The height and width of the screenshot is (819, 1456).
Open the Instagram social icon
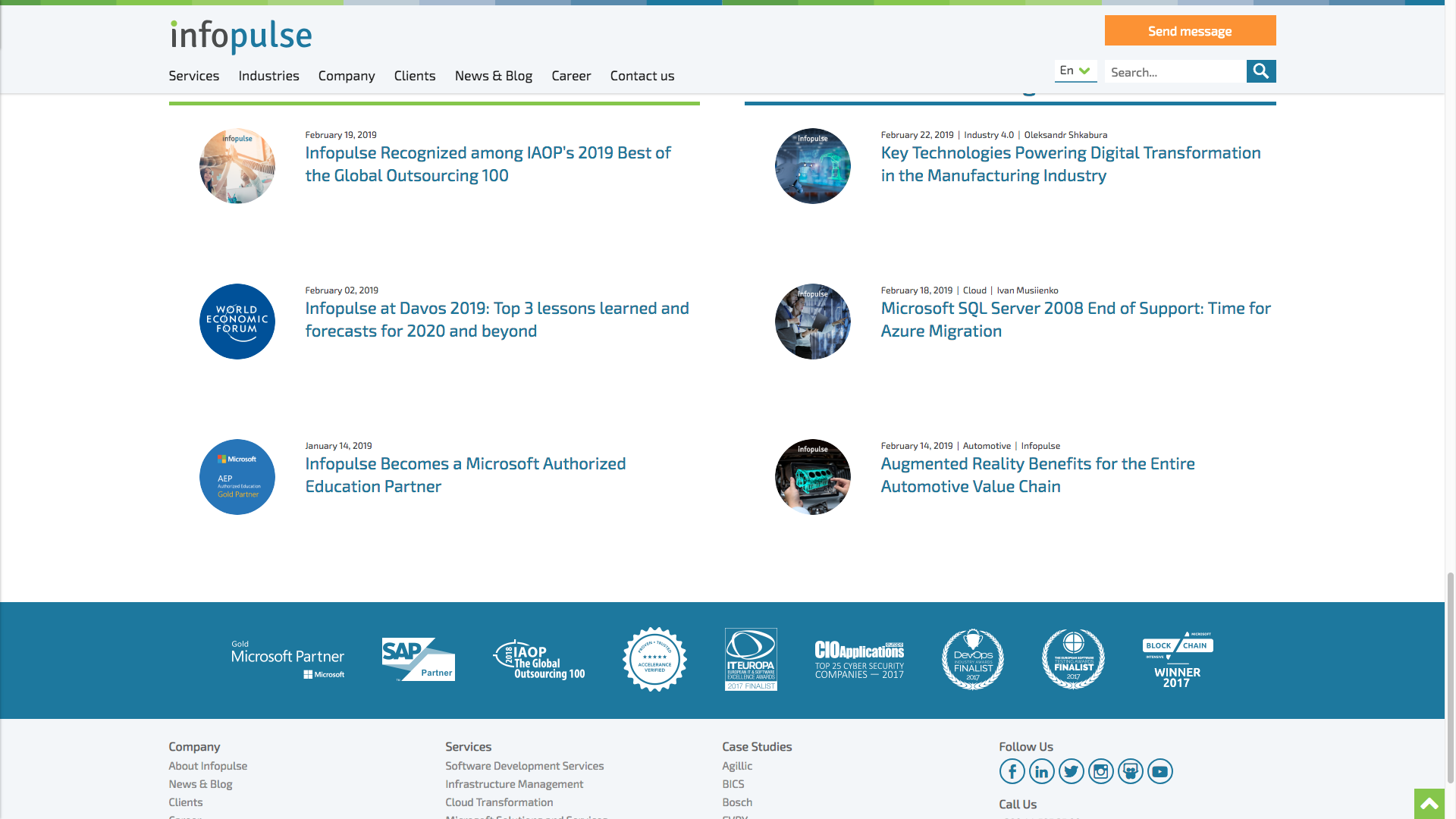(1100, 771)
